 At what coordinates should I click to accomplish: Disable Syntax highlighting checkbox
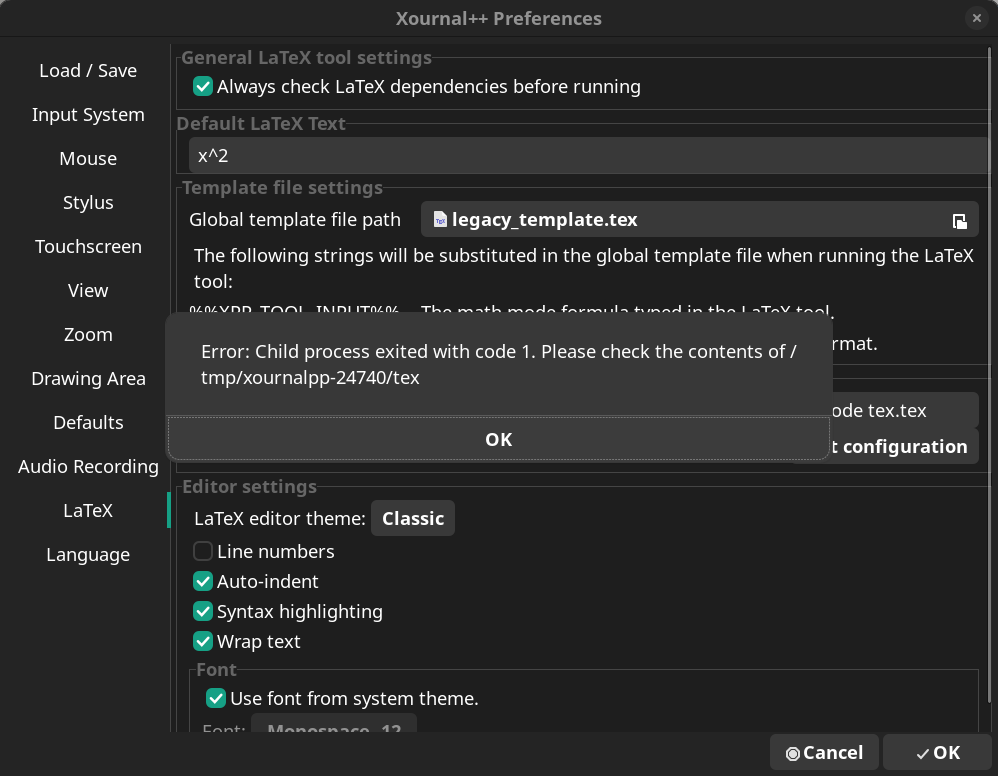[x=202, y=611]
